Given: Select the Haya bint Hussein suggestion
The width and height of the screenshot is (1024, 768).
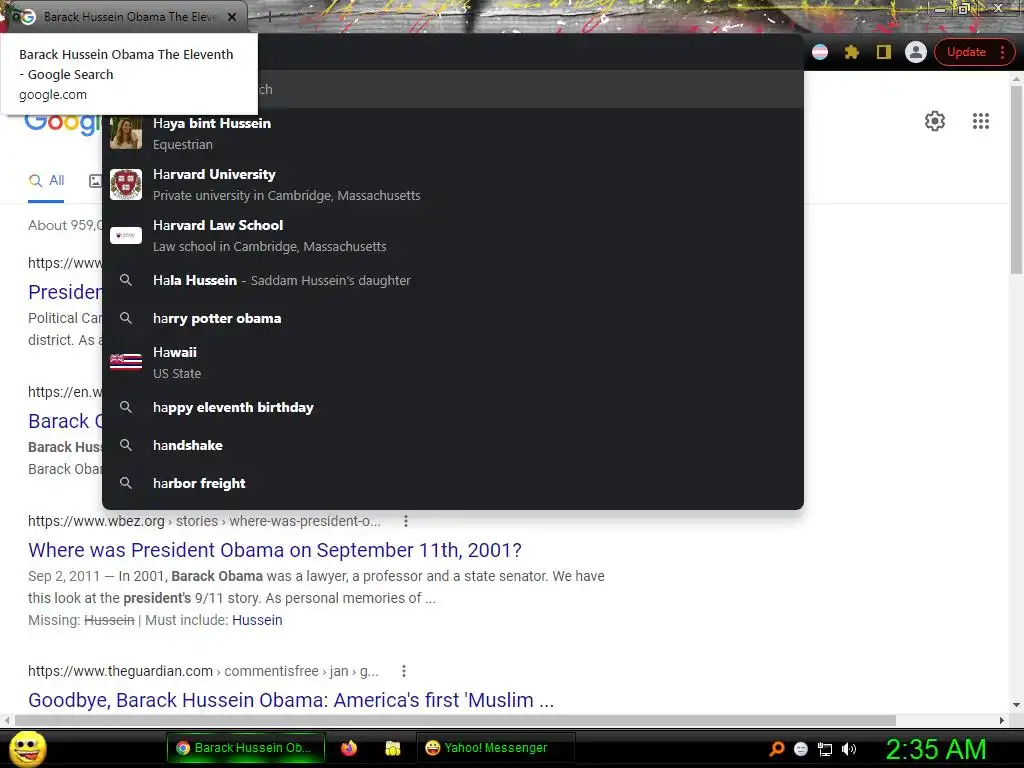Looking at the screenshot, I should point(453,133).
